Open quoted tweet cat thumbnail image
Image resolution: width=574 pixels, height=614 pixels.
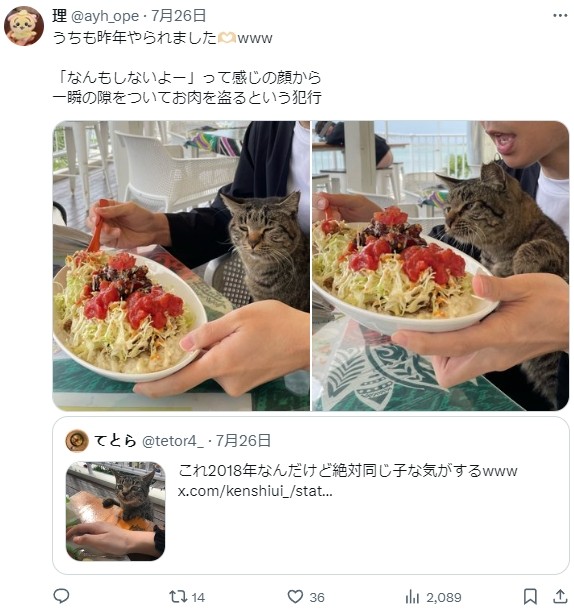116,511
